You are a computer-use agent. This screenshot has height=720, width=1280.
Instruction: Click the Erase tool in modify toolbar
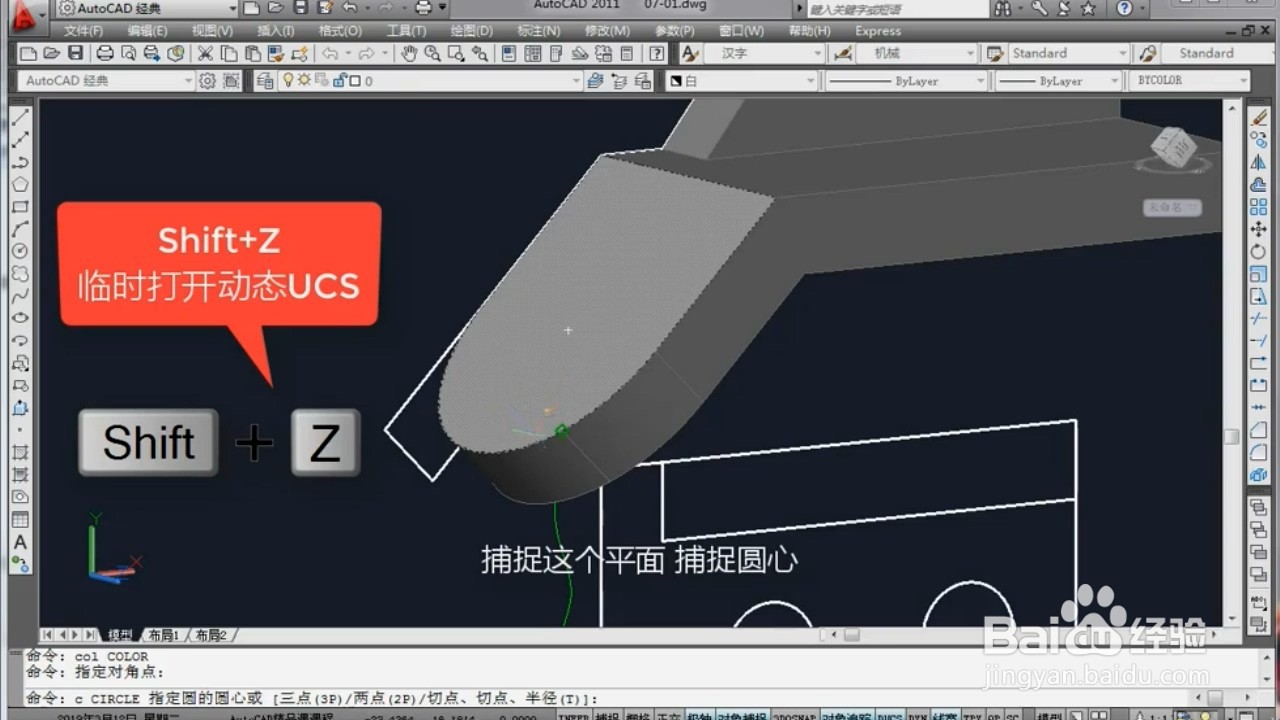pos(1259,118)
